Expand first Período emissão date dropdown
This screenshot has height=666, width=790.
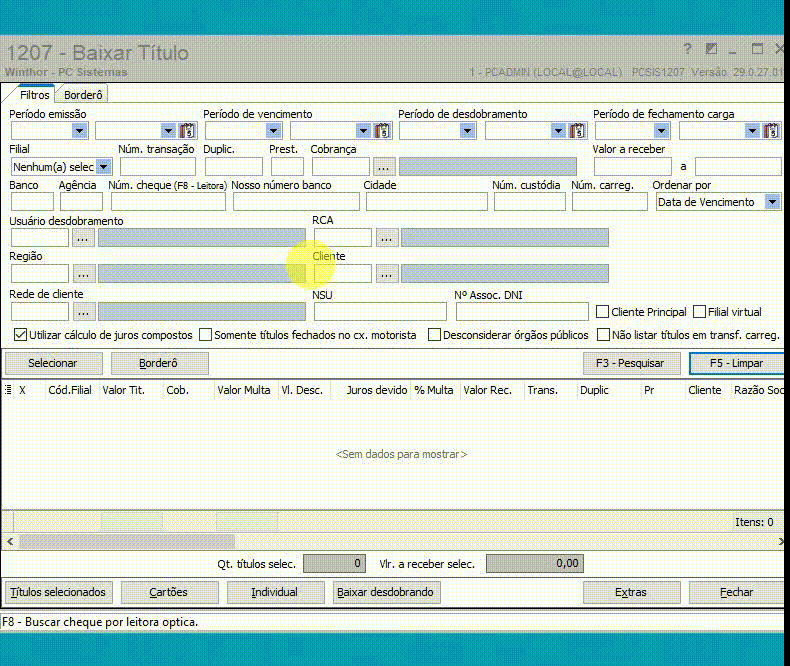tap(79, 131)
